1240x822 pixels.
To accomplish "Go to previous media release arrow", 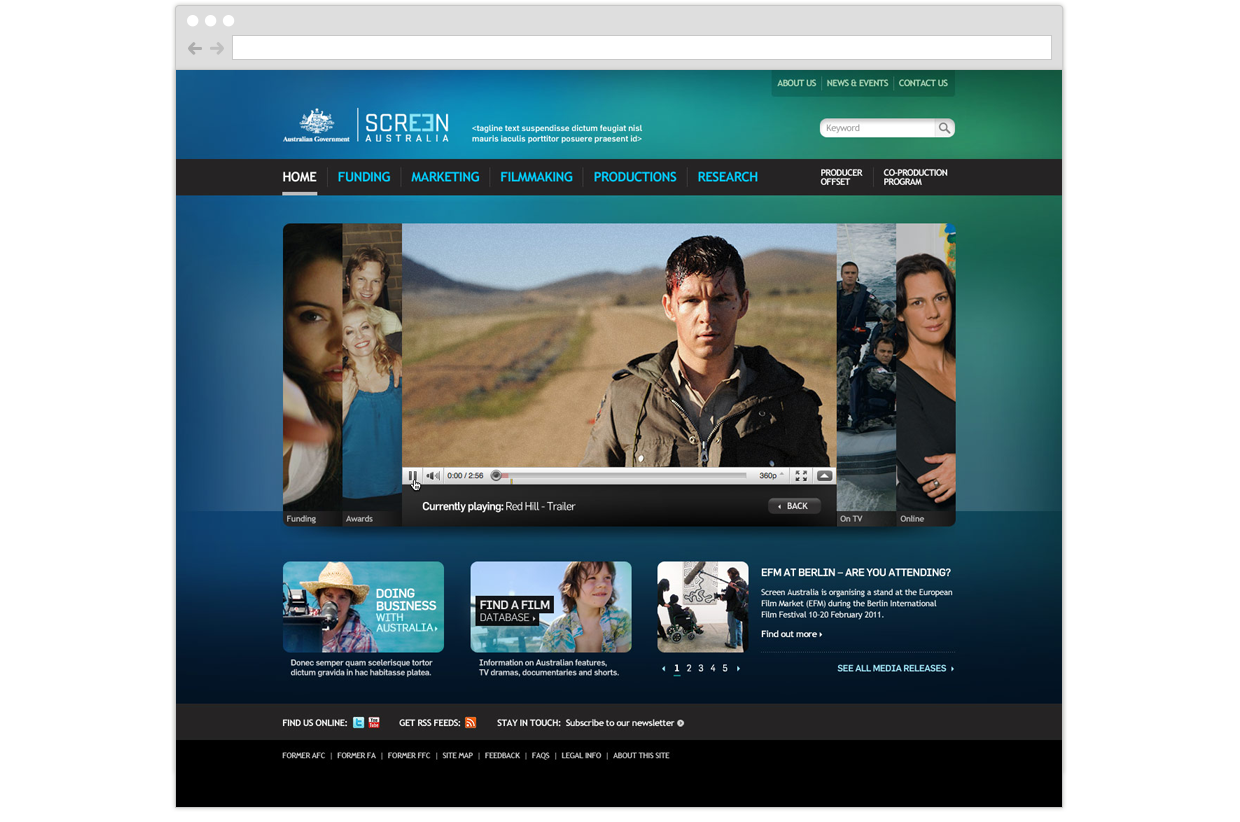I will [x=664, y=668].
